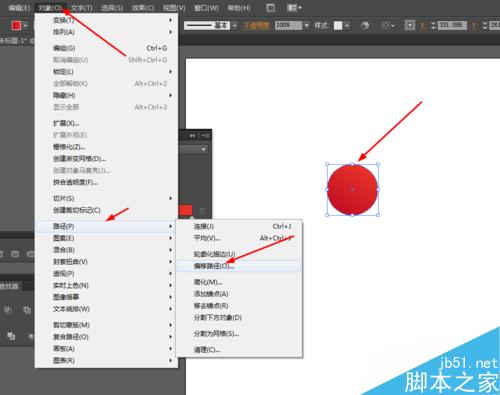
Task: Click the orange 不透明度 link
Action: tap(256, 25)
